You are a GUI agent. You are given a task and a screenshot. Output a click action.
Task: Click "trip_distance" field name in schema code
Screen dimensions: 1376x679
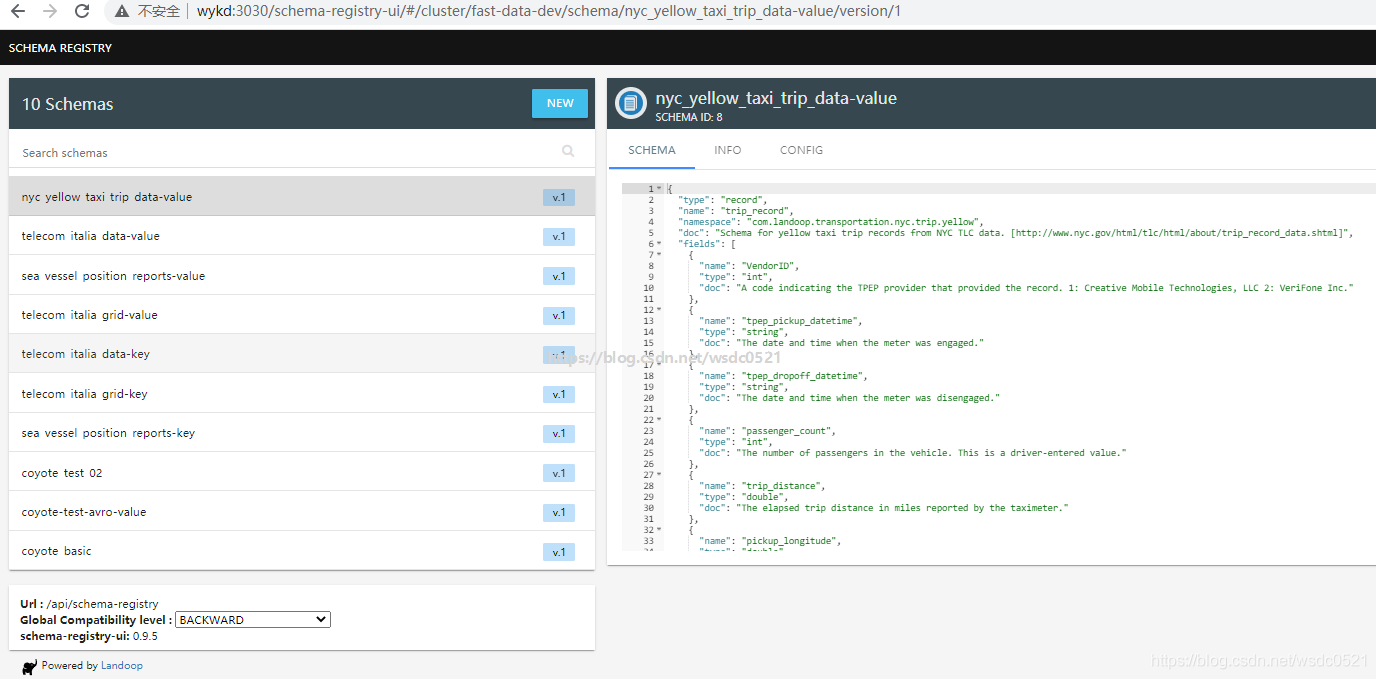(781, 486)
